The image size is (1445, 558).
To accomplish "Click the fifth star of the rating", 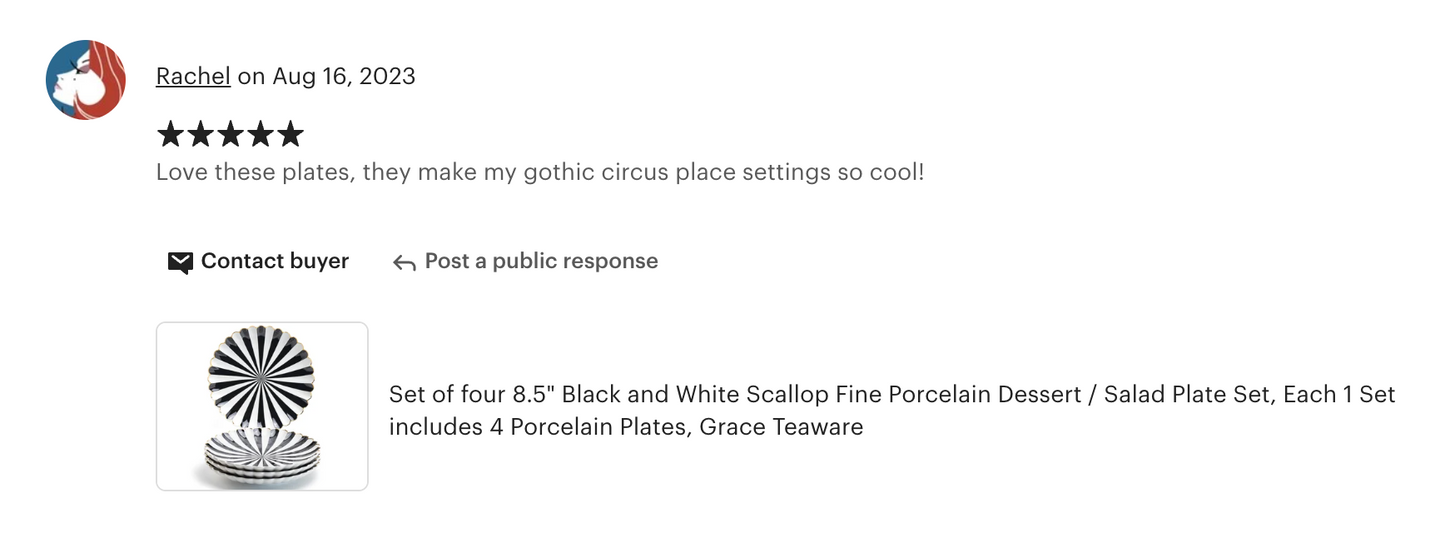I will 289,134.
